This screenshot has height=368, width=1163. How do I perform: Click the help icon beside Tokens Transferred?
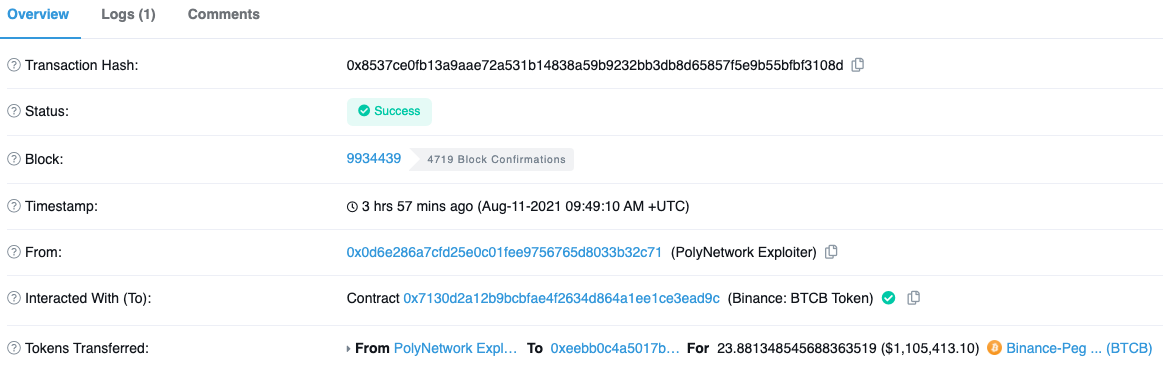pyautogui.click(x=13, y=348)
